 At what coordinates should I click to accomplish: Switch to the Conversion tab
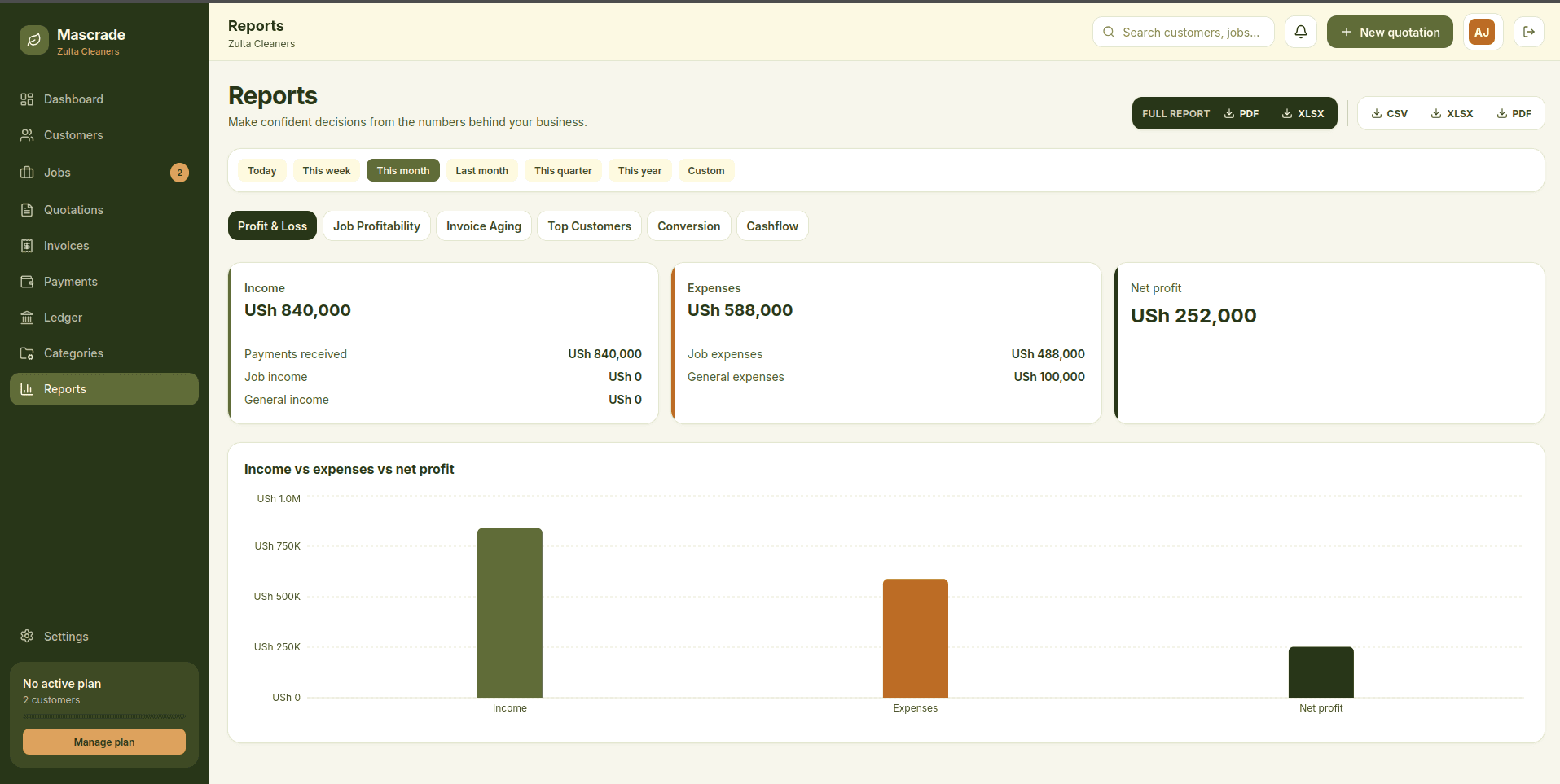[x=689, y=226]
